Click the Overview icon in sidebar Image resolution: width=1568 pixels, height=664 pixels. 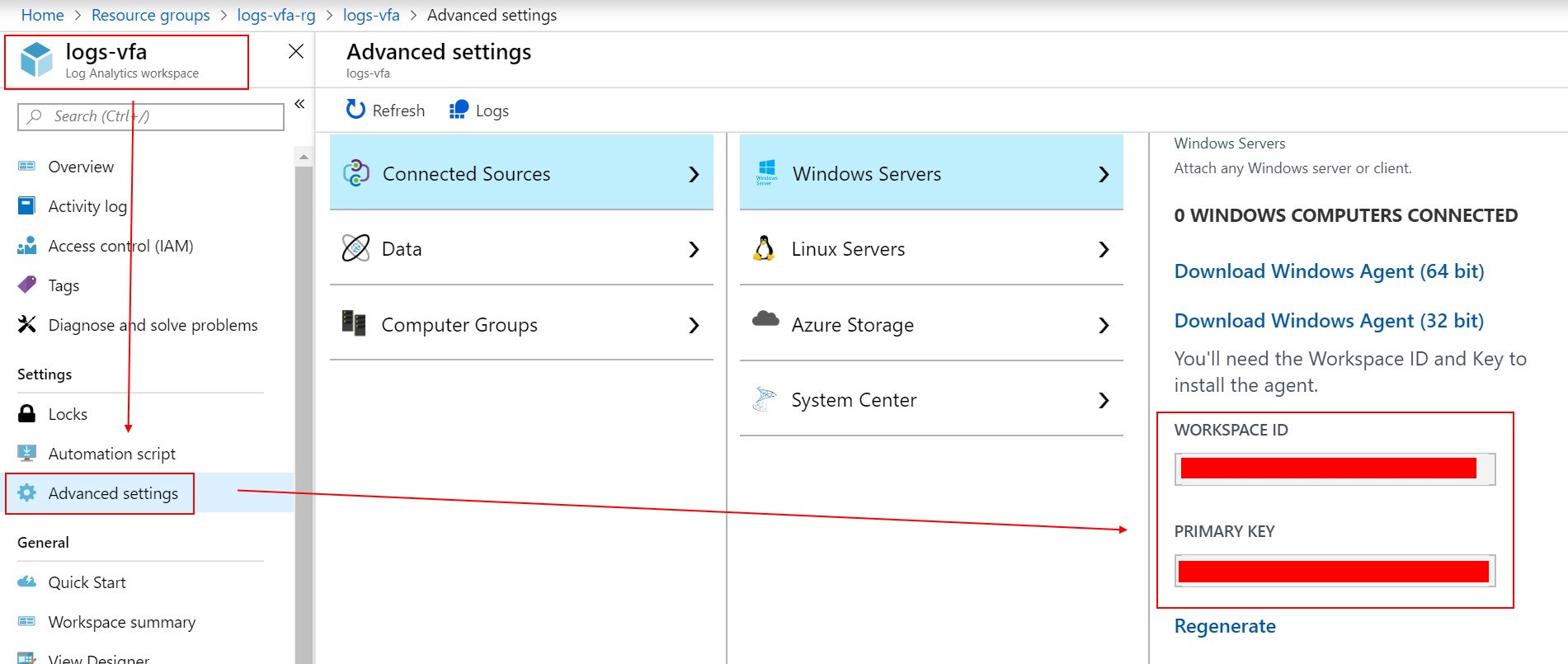[x=27, y=166]
